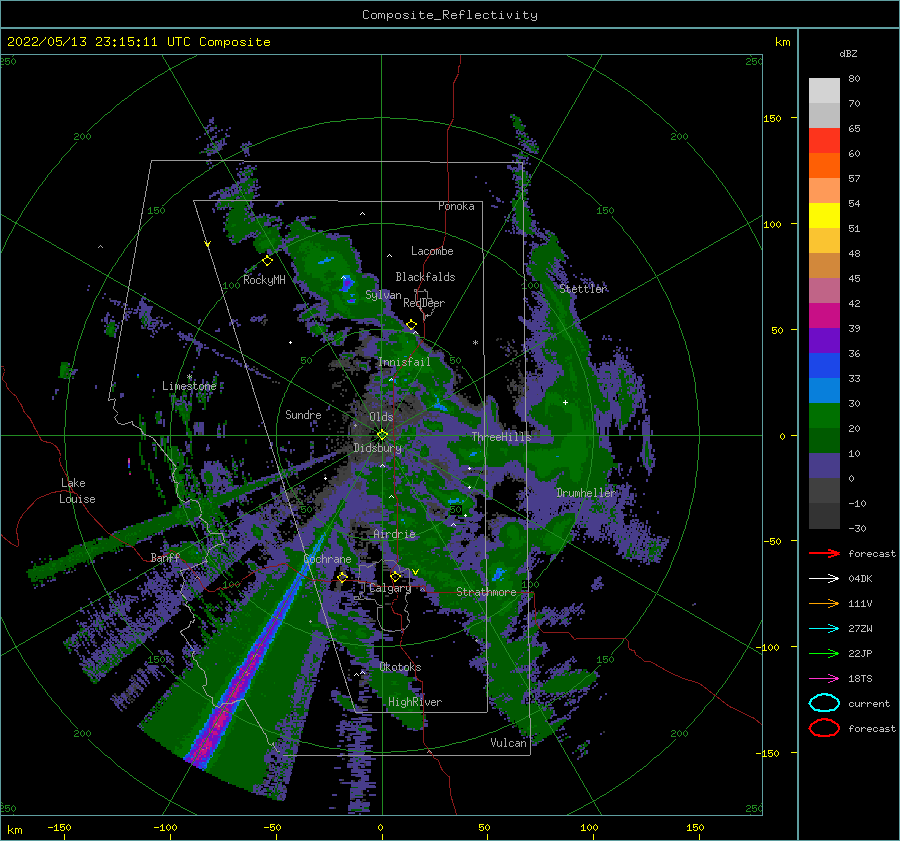Image resolution: width=900 pixels, height=841 pixels.
Task: Select the yellow diamond at radar center near Olds
Action: [382, 435]
